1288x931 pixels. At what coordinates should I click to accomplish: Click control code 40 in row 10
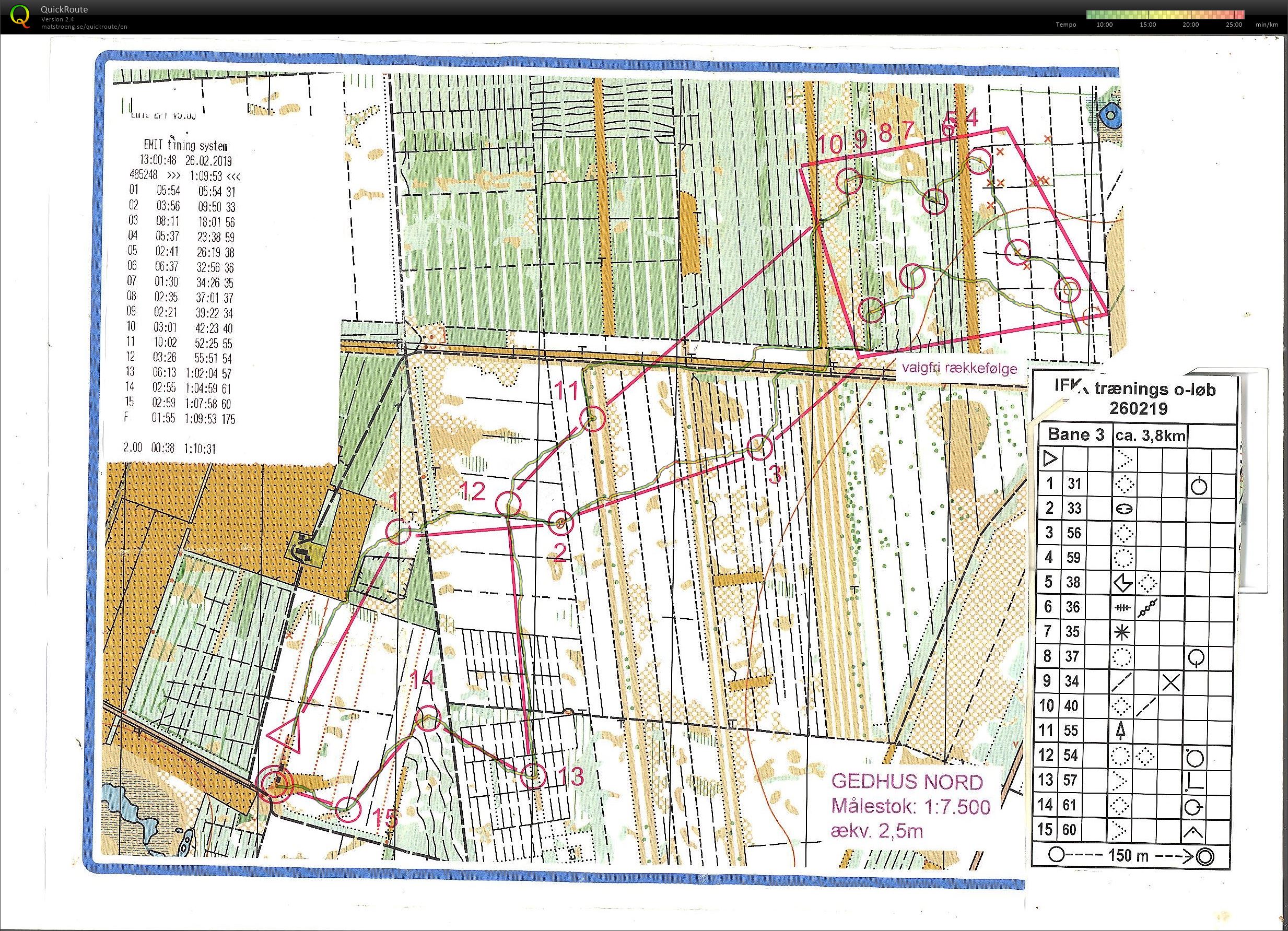pos(1072,705)
